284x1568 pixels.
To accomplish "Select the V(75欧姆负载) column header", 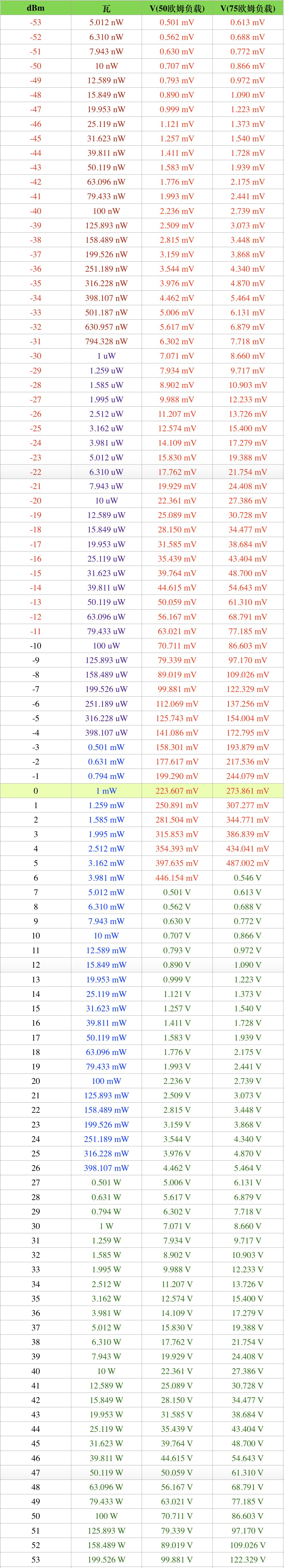I will [x=248, y=8].
